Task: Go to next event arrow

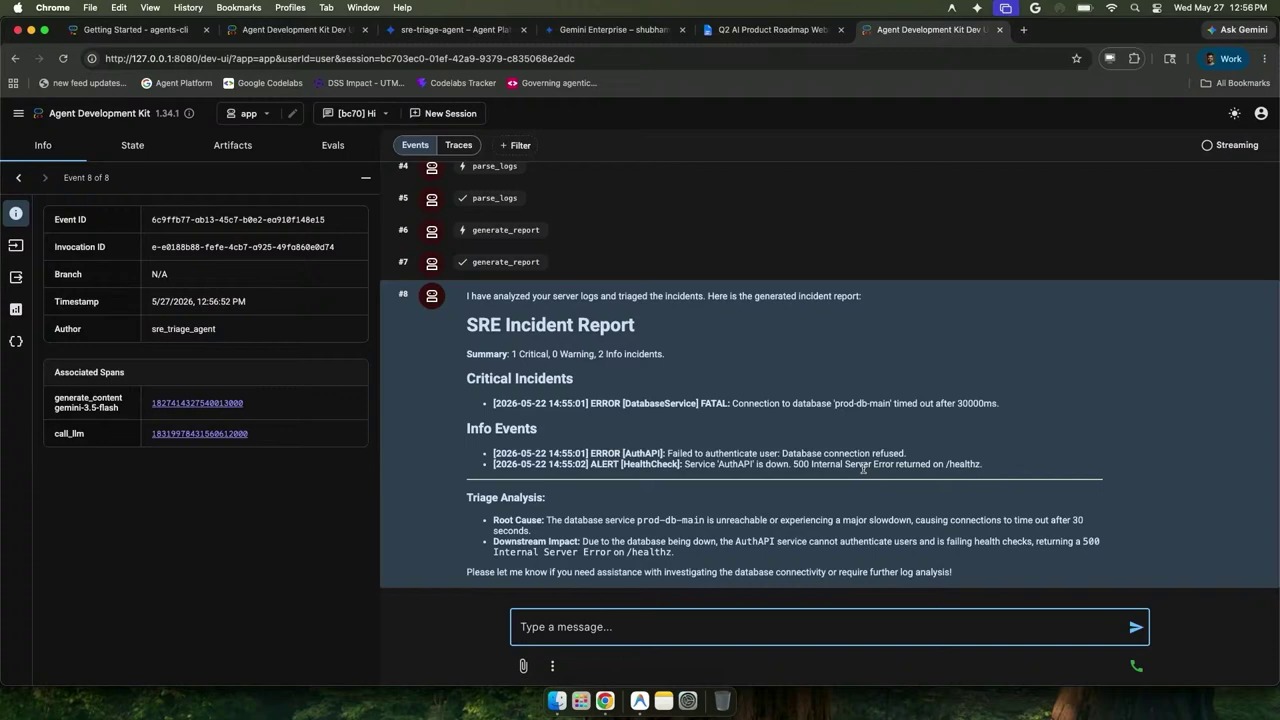Action: pyautogui.click(x=44, y=177)
